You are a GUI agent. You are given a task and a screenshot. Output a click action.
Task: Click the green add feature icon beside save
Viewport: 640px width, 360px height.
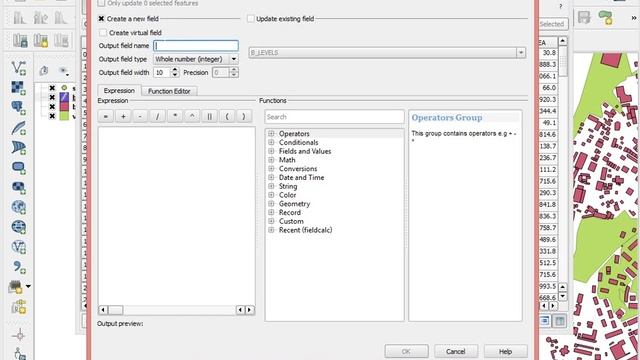605,17
